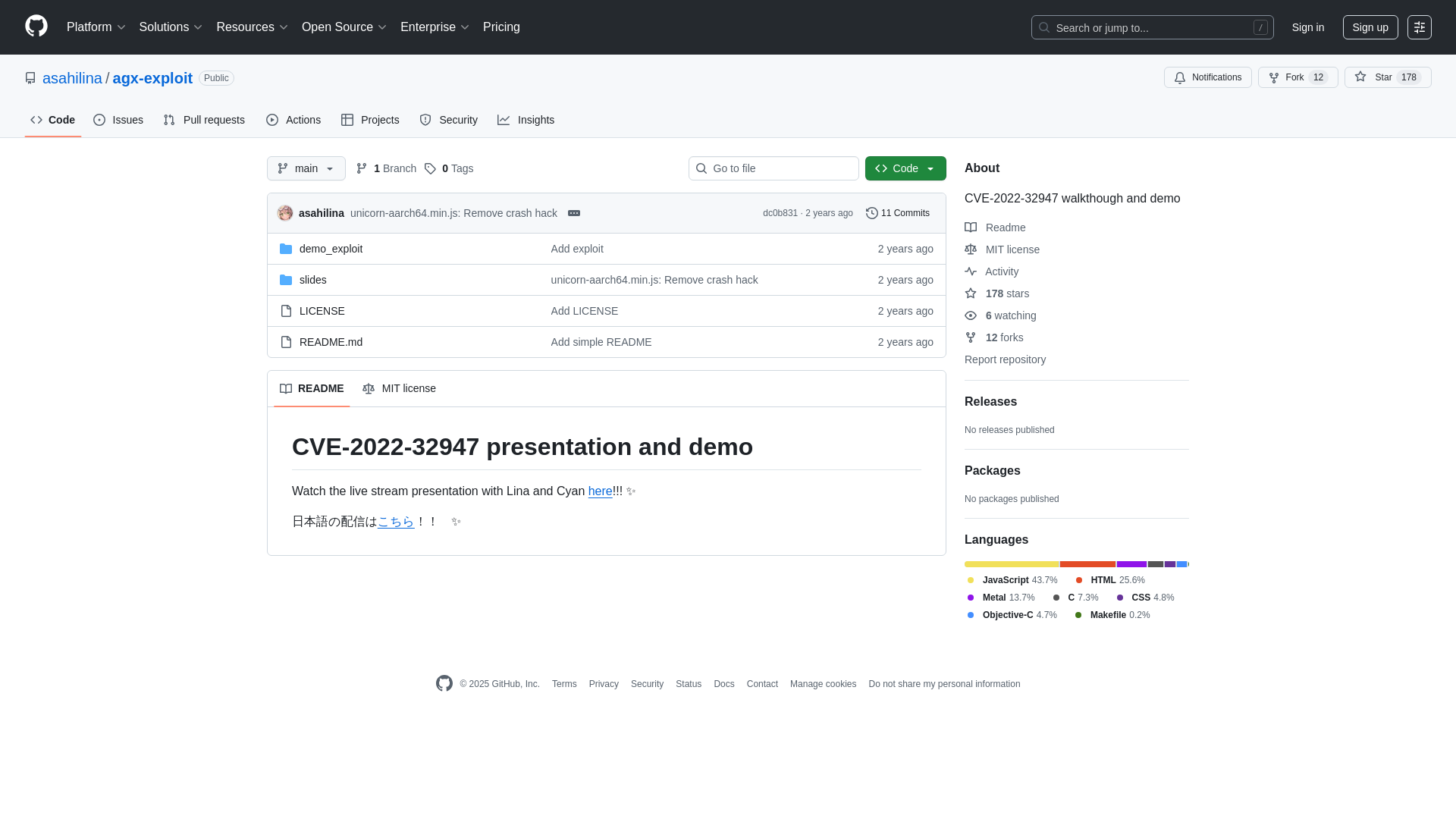Open the asahilina owner link
The width and height of the screenshot is (1456, 819).
point(72,78)
